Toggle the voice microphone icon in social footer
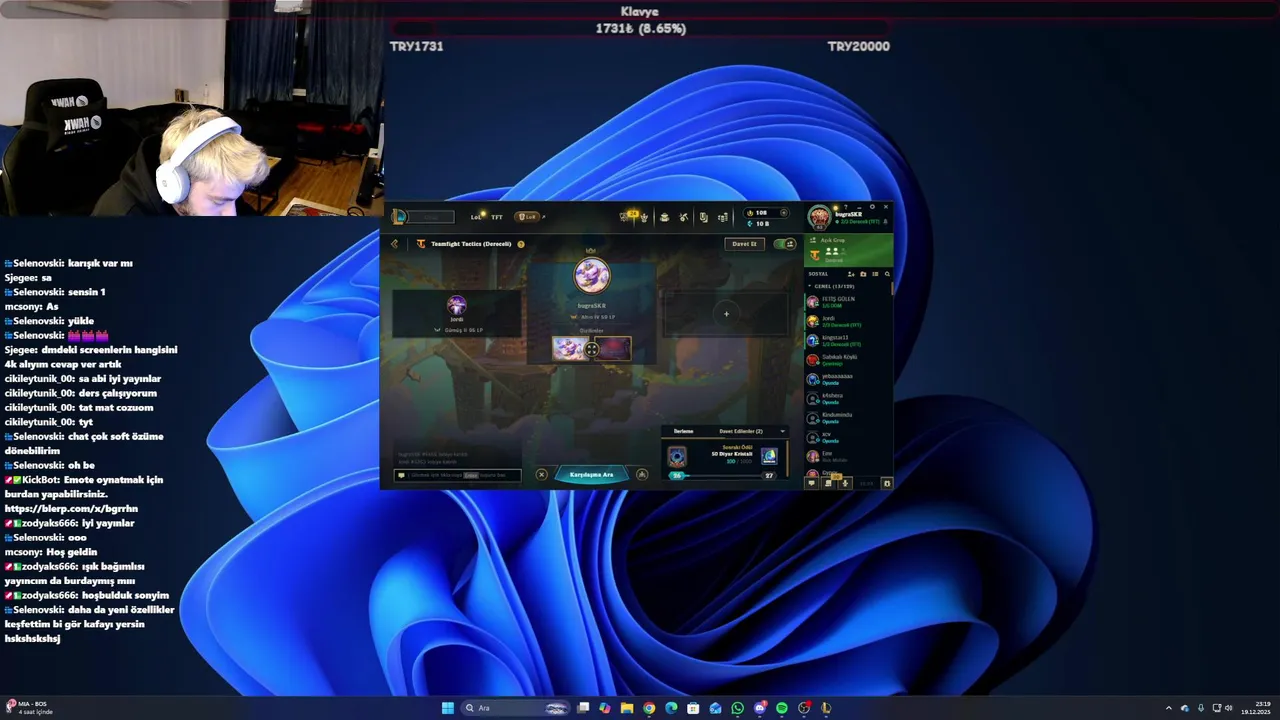Image resolution: width=1280 pixels, height=720 pixels. [x=845, y=483]
